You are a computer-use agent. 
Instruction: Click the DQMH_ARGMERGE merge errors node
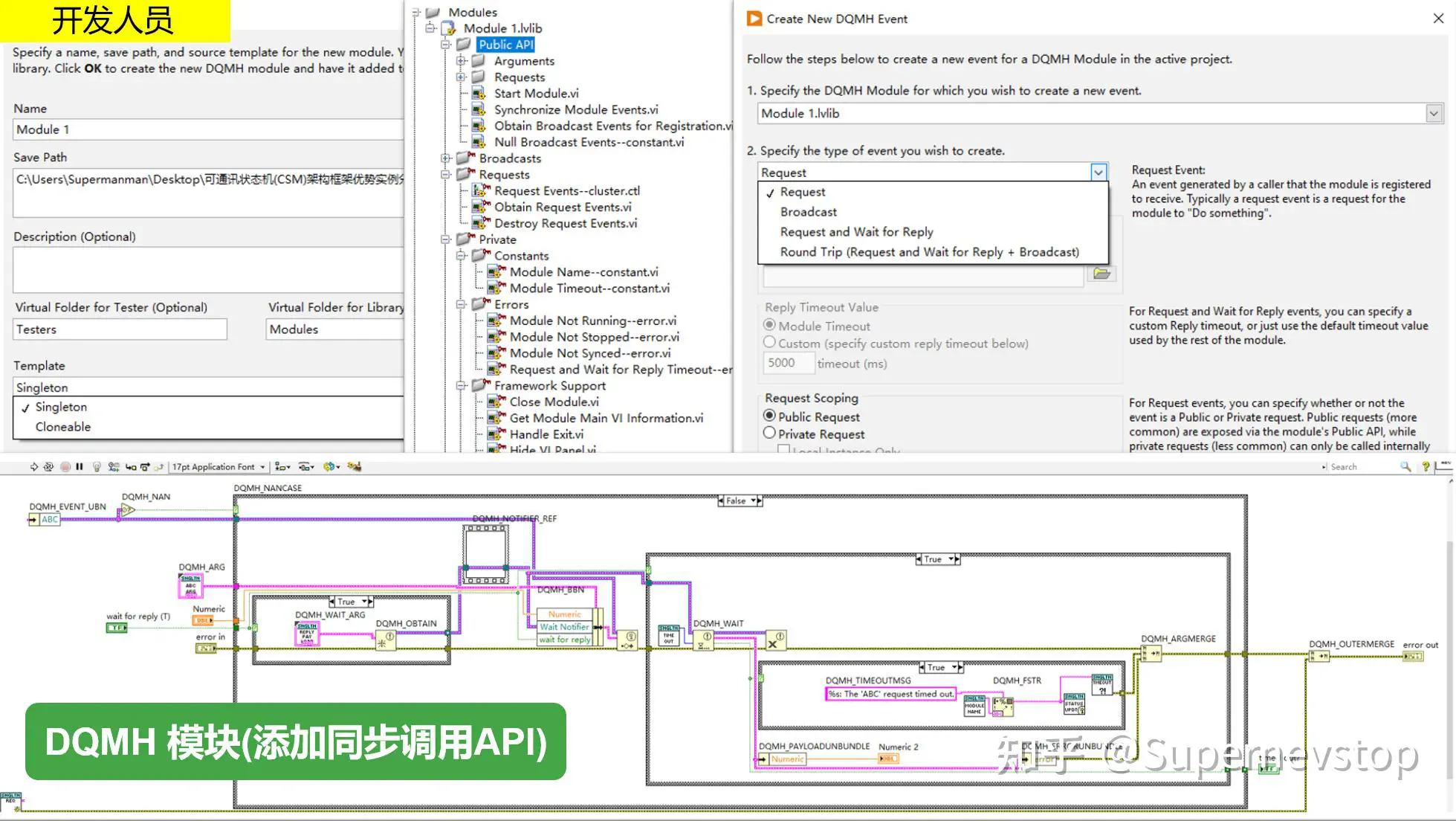tap(1151, 654)
